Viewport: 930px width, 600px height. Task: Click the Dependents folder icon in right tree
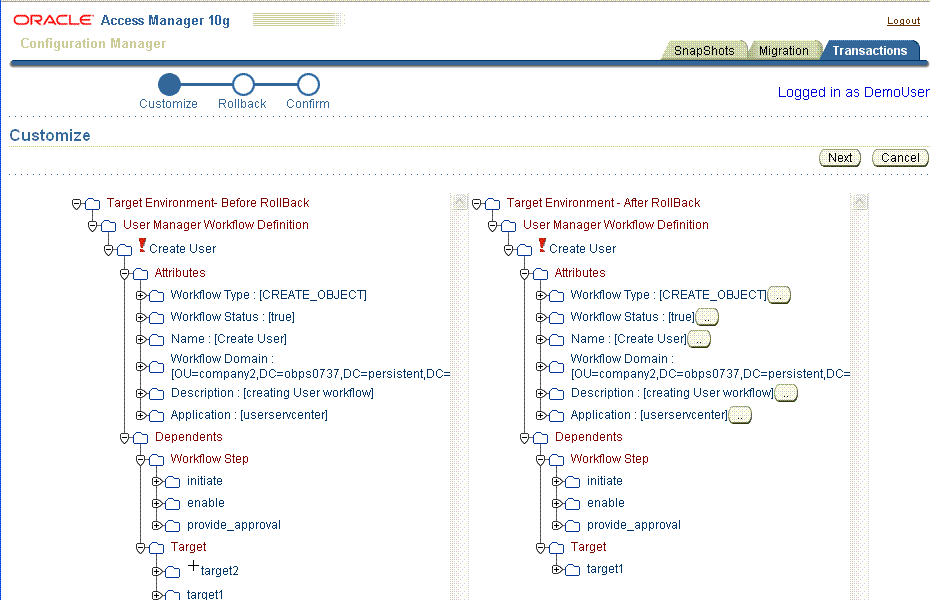pos(540,436)
